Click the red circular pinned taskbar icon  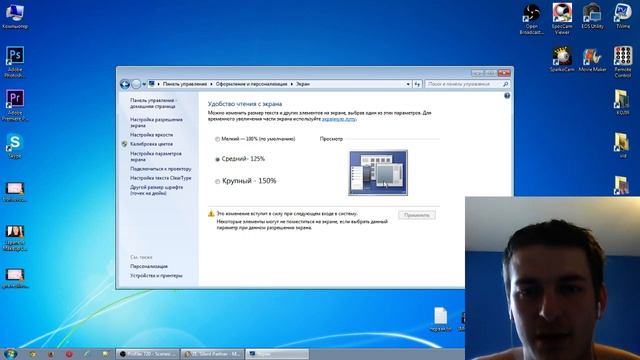[x=69, y=354]
